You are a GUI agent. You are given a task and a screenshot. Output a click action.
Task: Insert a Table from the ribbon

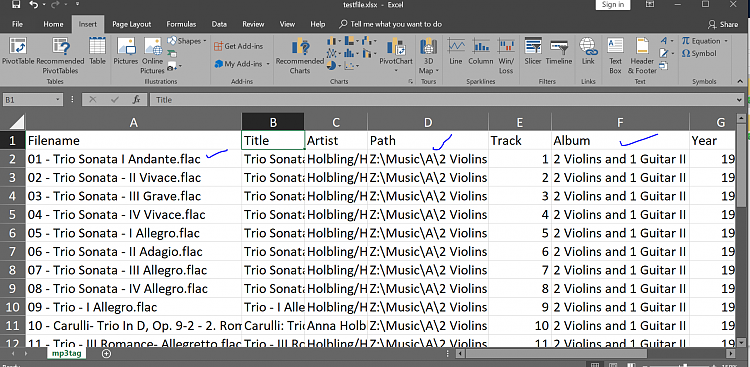[x=97, y=51]
